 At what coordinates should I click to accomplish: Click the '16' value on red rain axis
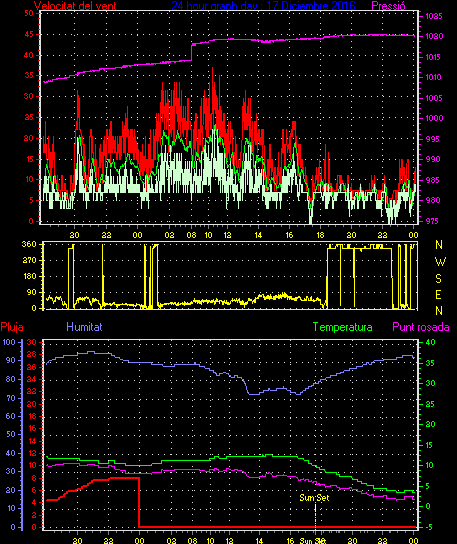[x=32, y=428]
